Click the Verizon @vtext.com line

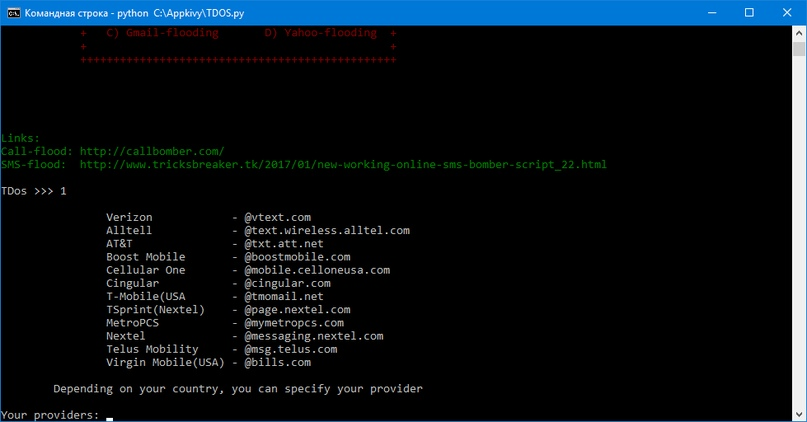[x=208, y=217]
